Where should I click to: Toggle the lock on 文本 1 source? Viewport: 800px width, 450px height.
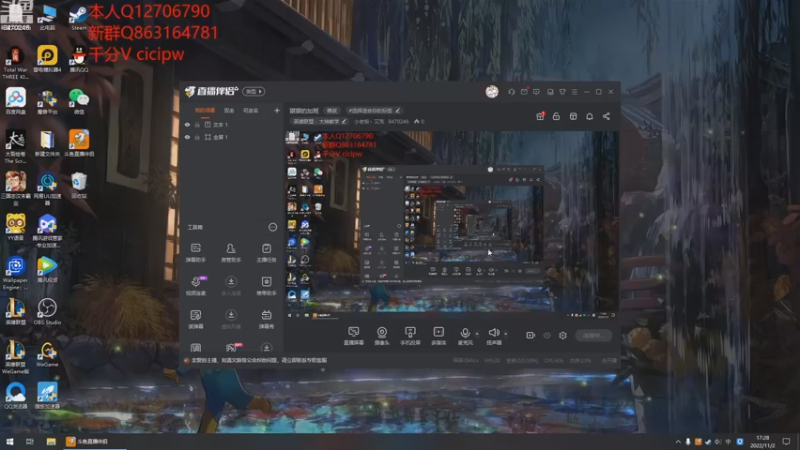click(197, 124)
